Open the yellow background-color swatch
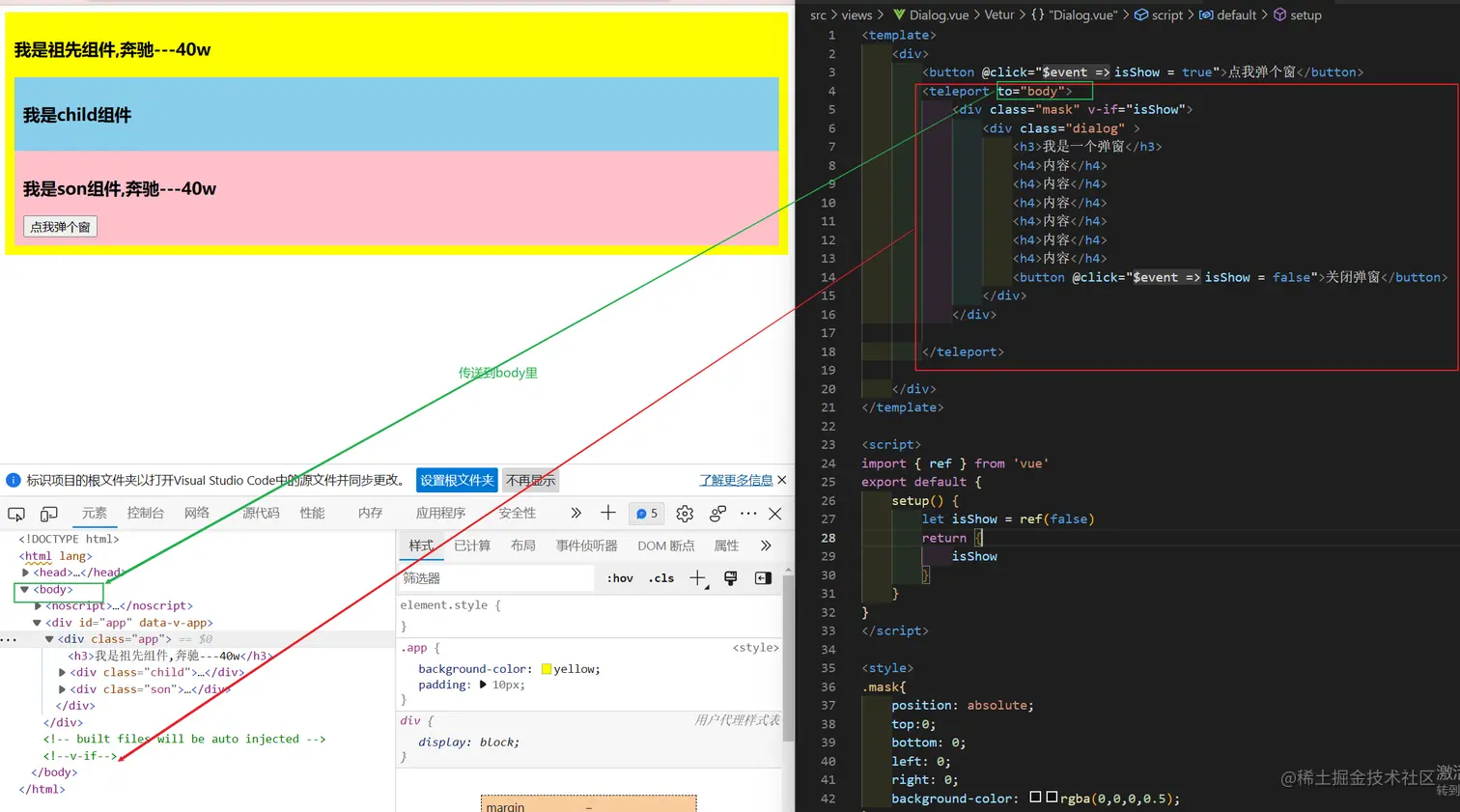Viewport: 1460px width, 812px height. tap(547, 669)
